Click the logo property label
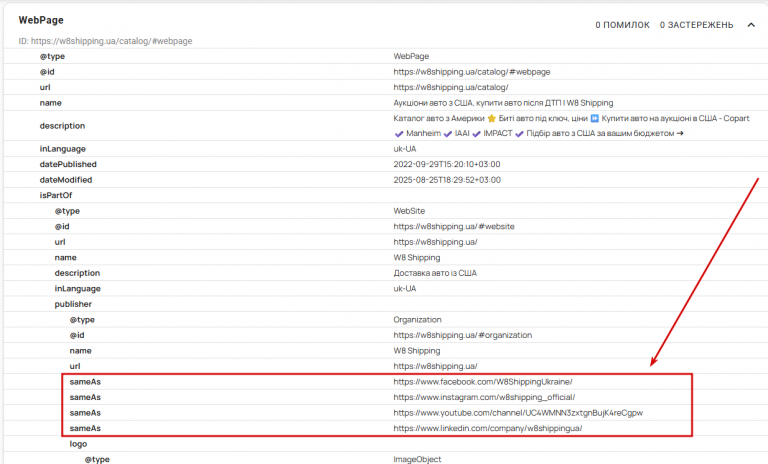Screen dimensions: 768x464 [78, 444]
